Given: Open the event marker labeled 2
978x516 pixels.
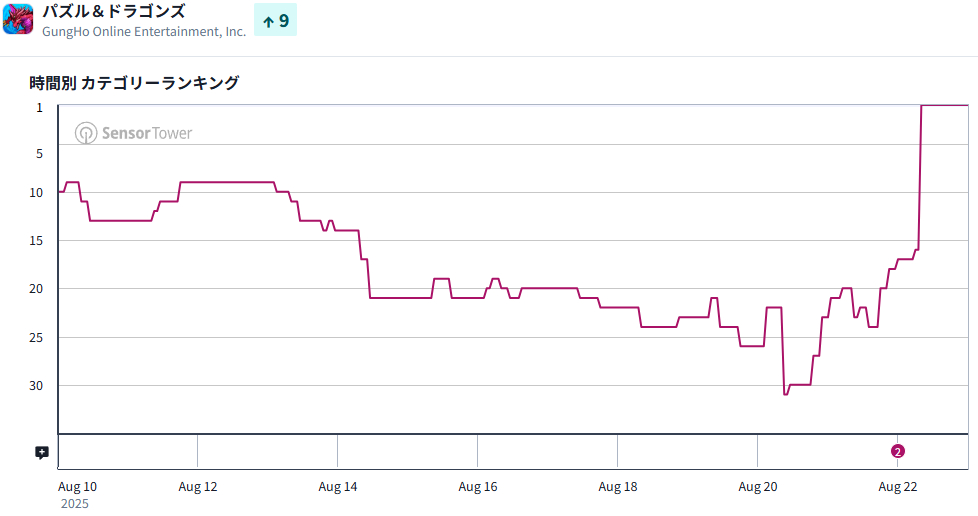Looking at the screenshot, I should tap(898, 451).
